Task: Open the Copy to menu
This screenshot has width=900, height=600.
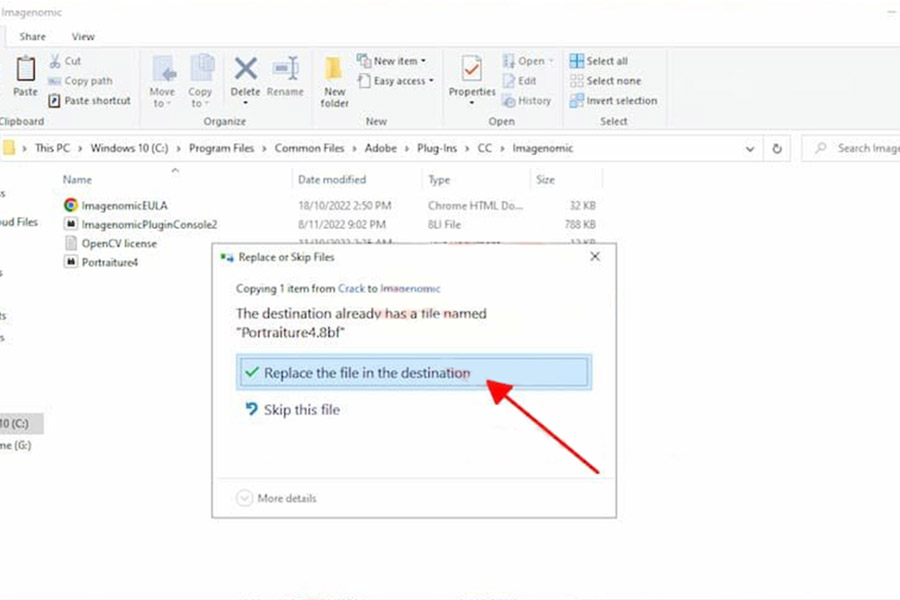Action: (x=200, y=82)
